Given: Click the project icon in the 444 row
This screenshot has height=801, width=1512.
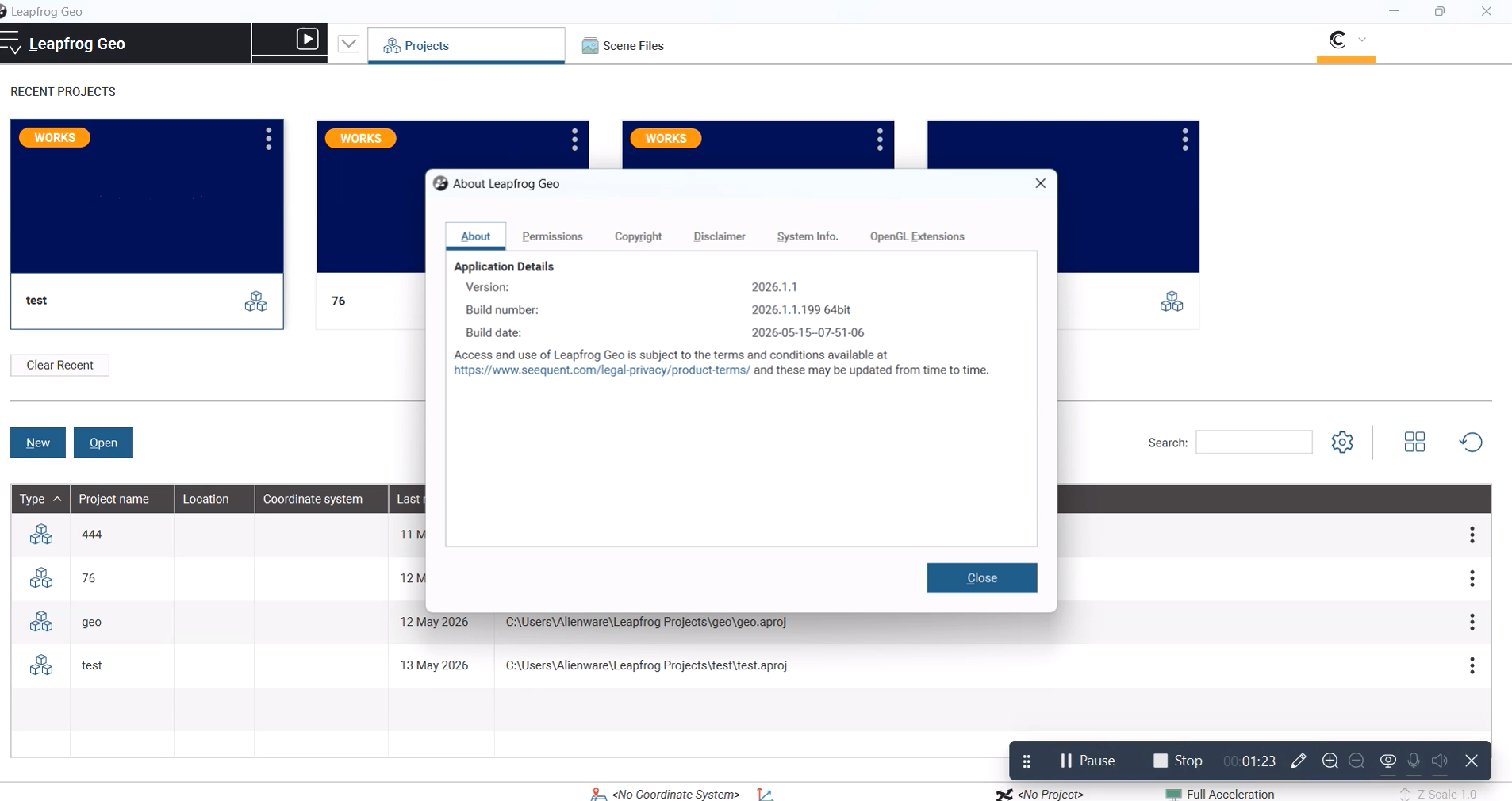Looking at the screenshot, I should point(41,535).
